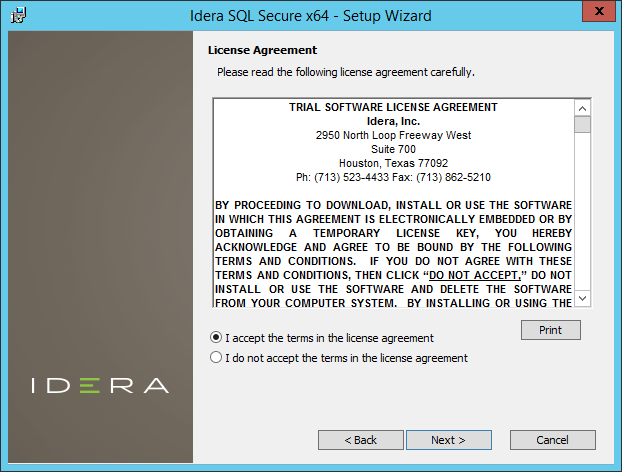Cancel the setup wizard
This screenshot has width=622, height=472.
click(x=553, y=440)
